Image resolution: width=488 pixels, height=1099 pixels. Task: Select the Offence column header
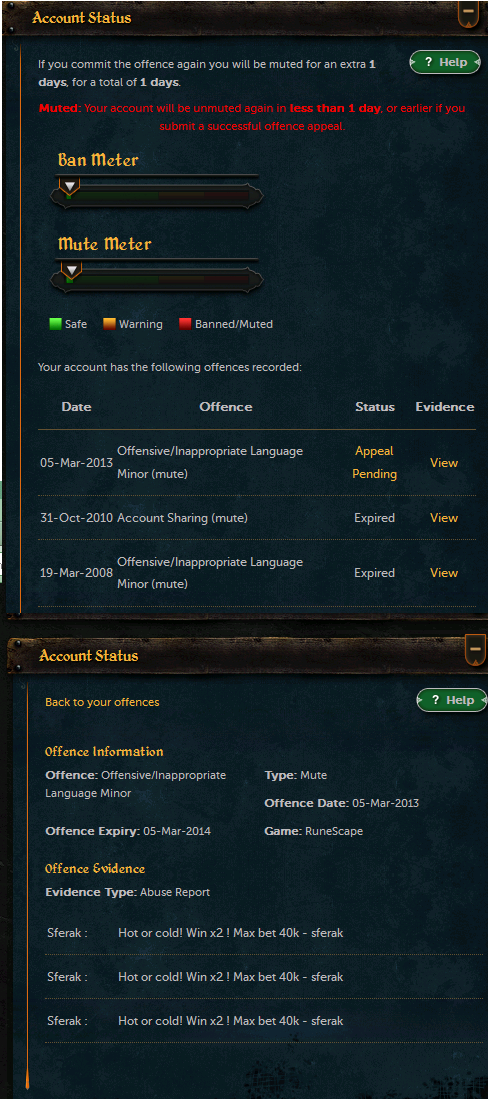coord(226,407)
